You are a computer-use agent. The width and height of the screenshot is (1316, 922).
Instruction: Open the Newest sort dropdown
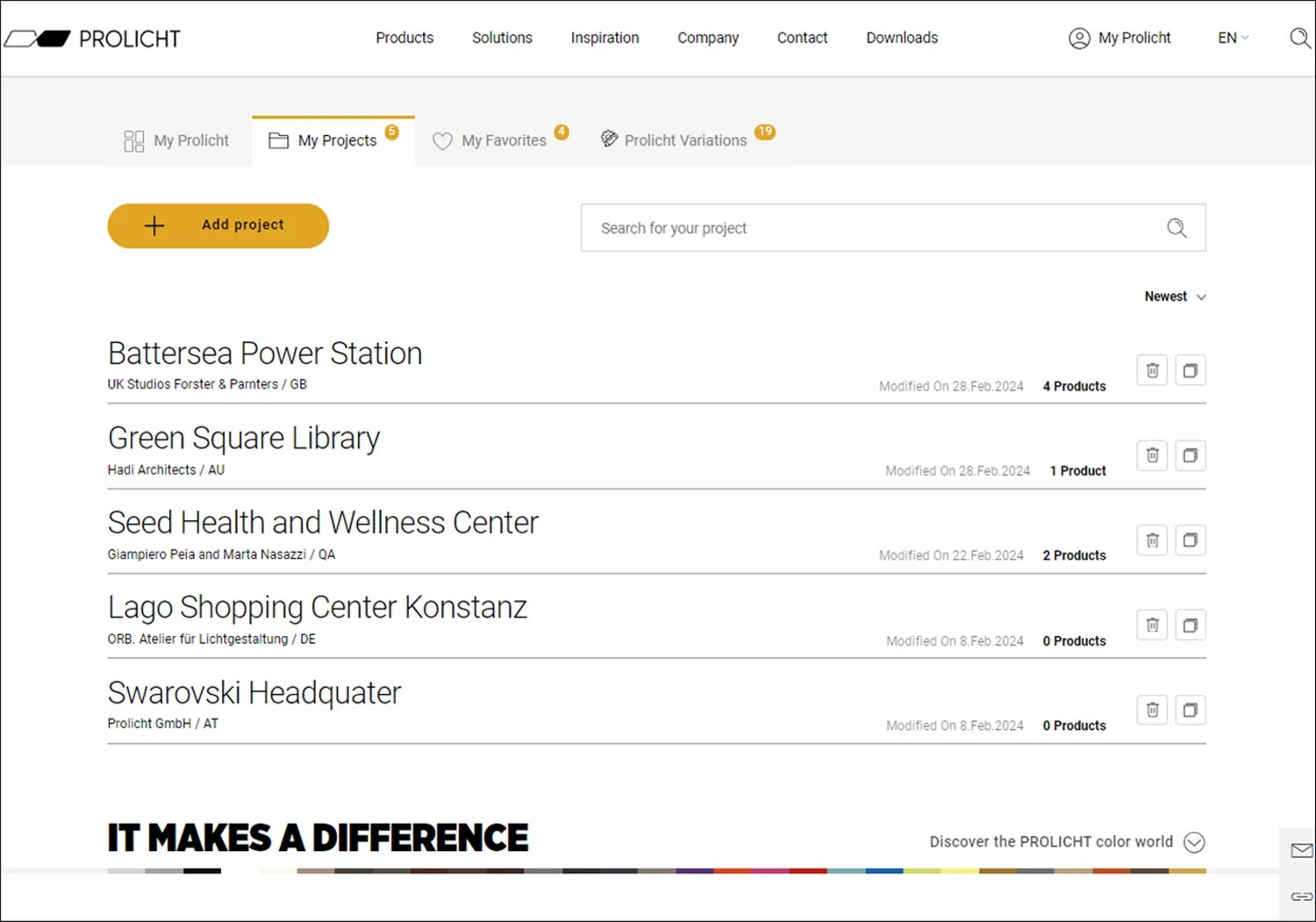pyautogui.click(x=1175, y=297)
